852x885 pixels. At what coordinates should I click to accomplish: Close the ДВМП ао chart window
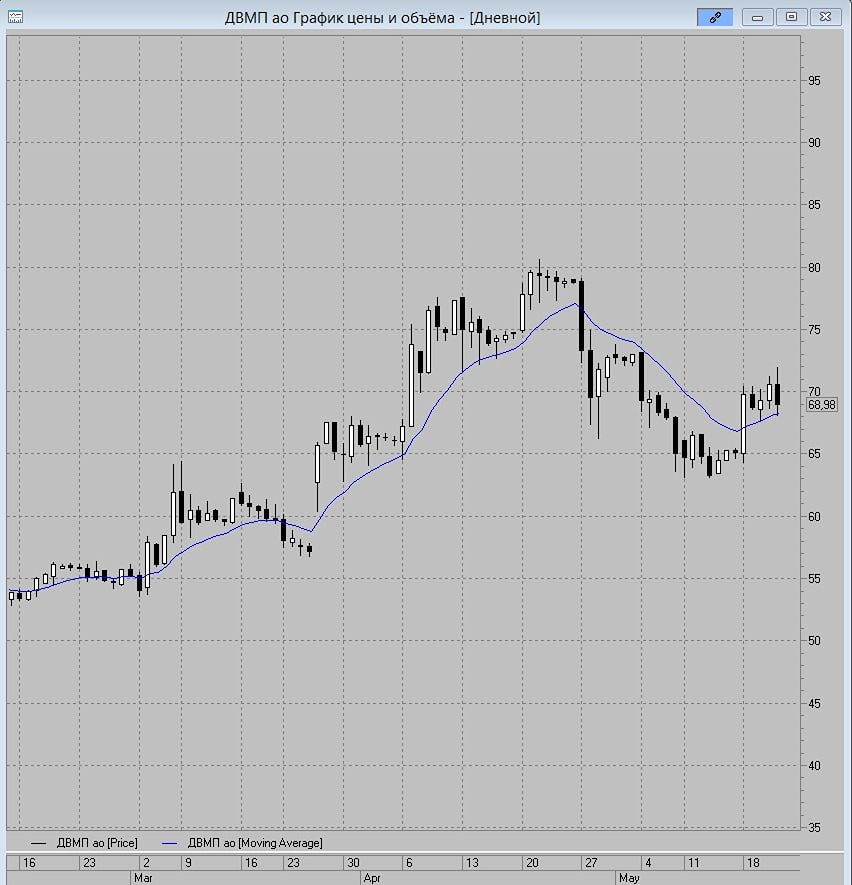point(825,17)
